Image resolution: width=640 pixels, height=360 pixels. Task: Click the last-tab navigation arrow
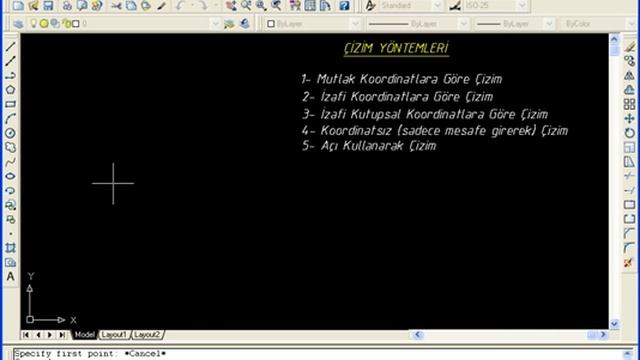pyautogui.click(x=62, y=335)
